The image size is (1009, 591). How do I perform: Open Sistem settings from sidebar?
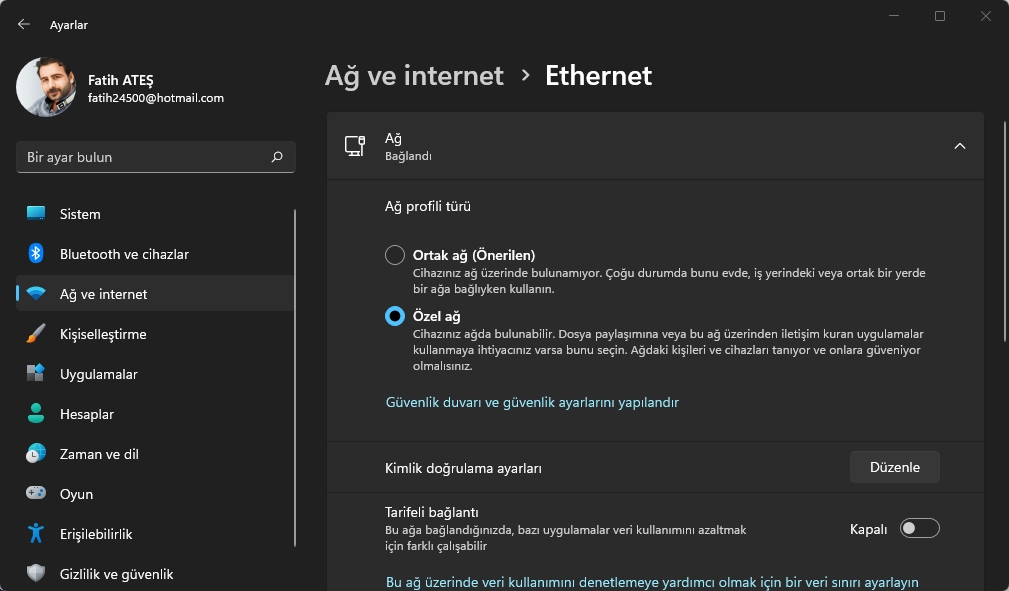point(80,214)
